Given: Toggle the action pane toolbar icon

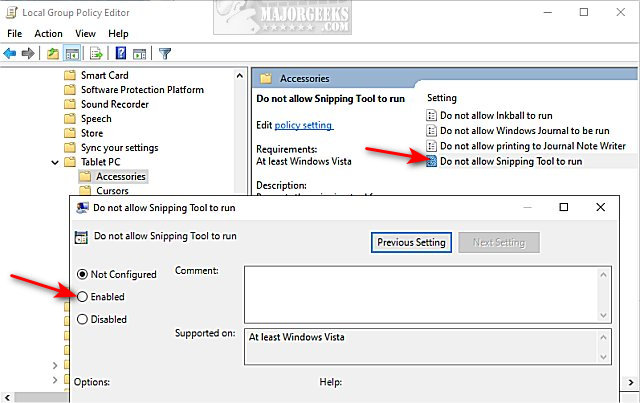Looking at the screenshot, I should tap(140, 53).
